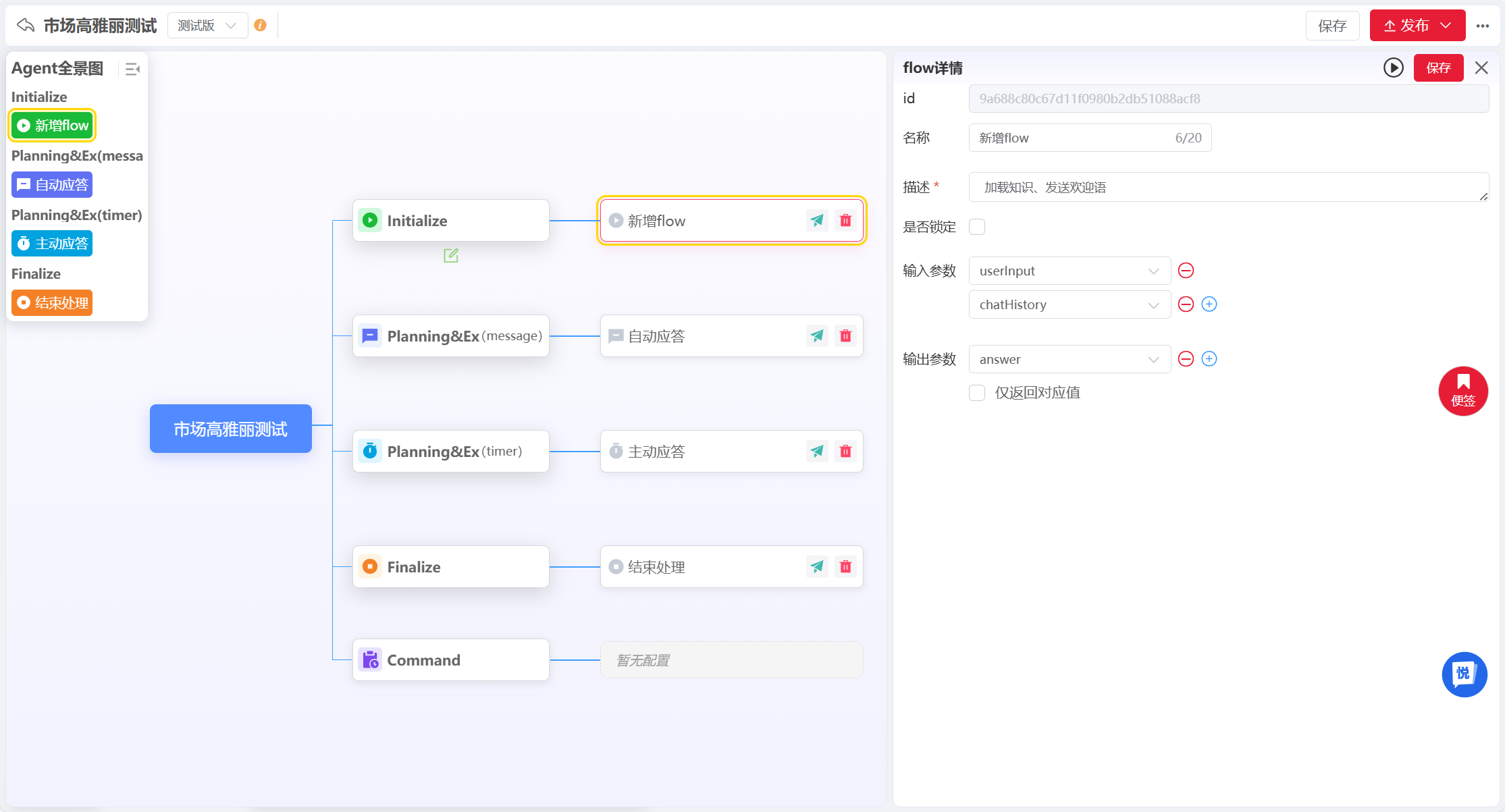1505x812 pixels.
Task: Open the 便签 sticky note button
Action: 1463,391
